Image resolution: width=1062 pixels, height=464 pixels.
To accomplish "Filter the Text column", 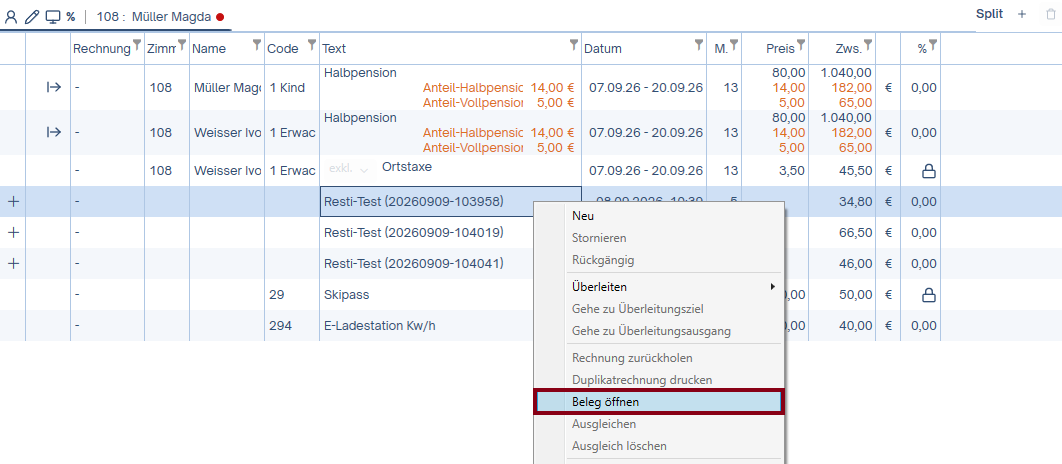I will point(574,45).
